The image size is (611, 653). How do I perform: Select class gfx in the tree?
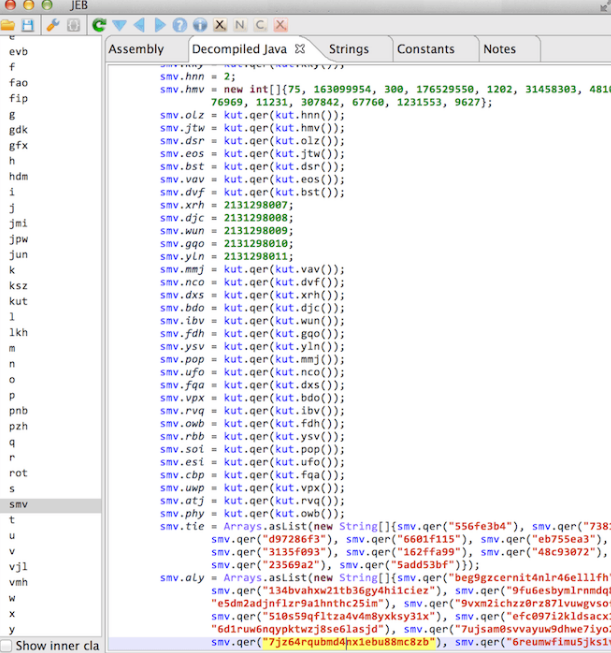click(19, 145)
